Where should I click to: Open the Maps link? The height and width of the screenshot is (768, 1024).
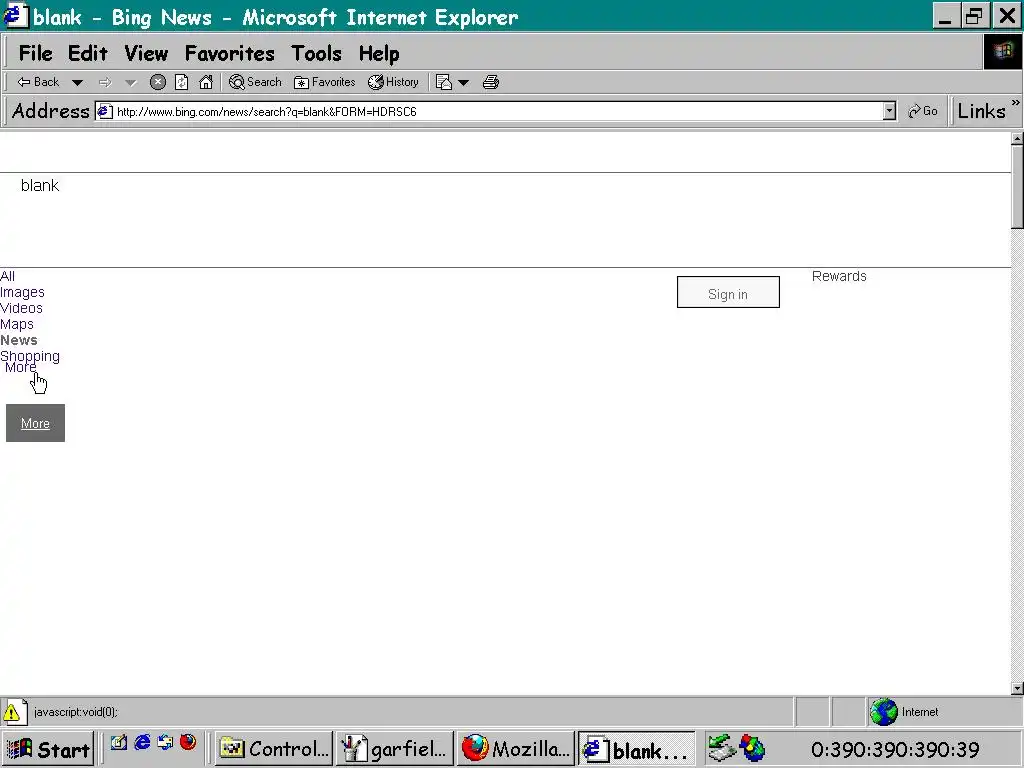[x=16, y=325]
